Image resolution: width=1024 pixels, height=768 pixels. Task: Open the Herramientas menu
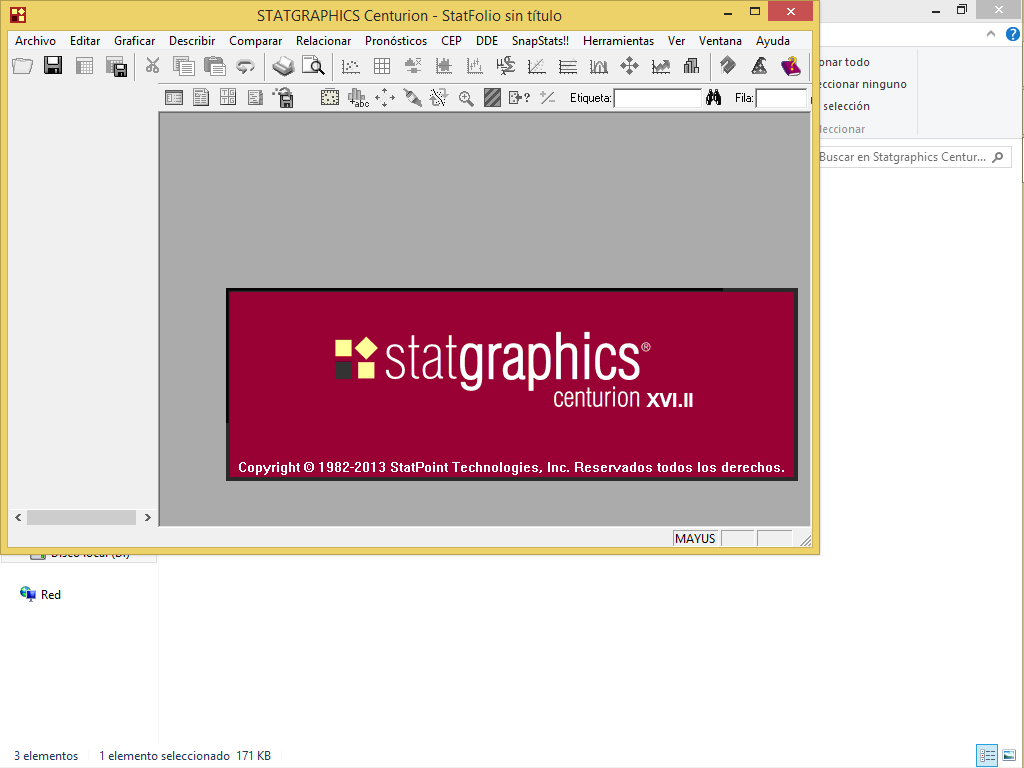pyautogui.click(x=618, y=40)
